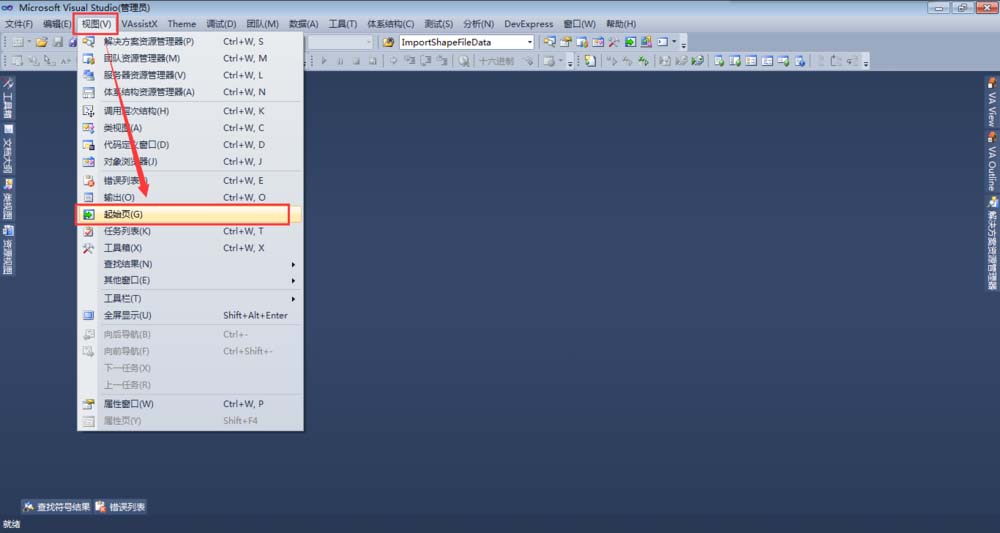Image resolution: width=1000 pixels, height=533 pixels.
Task: Open the 文件(F) menu
Action: [19, 24]
